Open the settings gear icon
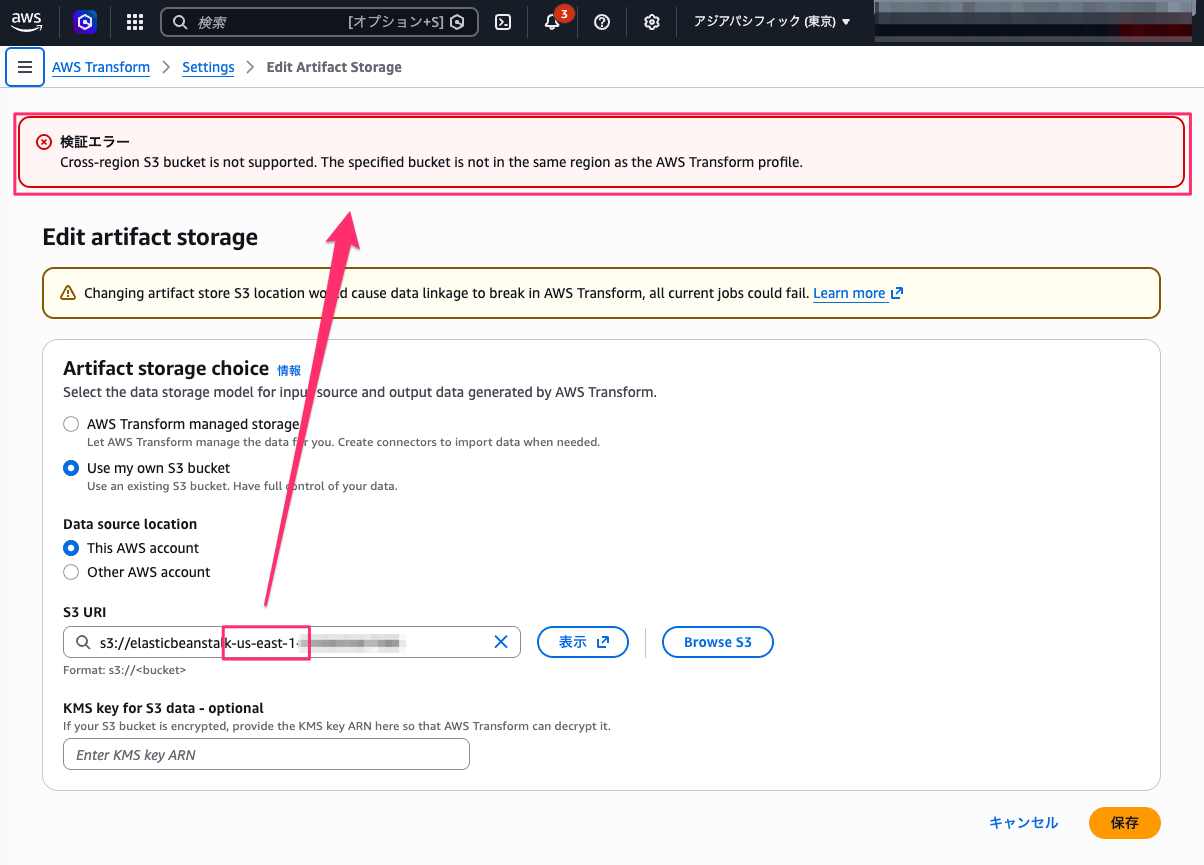The width and height of the screenshot is (1204, 865). pos(652,22)
